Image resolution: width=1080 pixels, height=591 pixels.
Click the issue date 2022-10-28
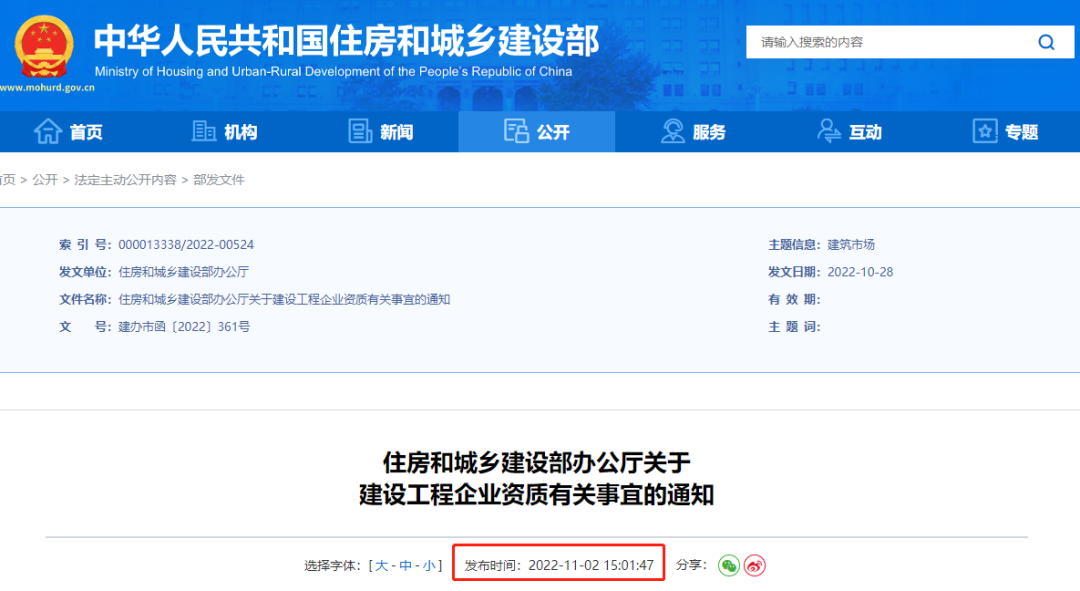pyautogui.click(x=860, y=272)
